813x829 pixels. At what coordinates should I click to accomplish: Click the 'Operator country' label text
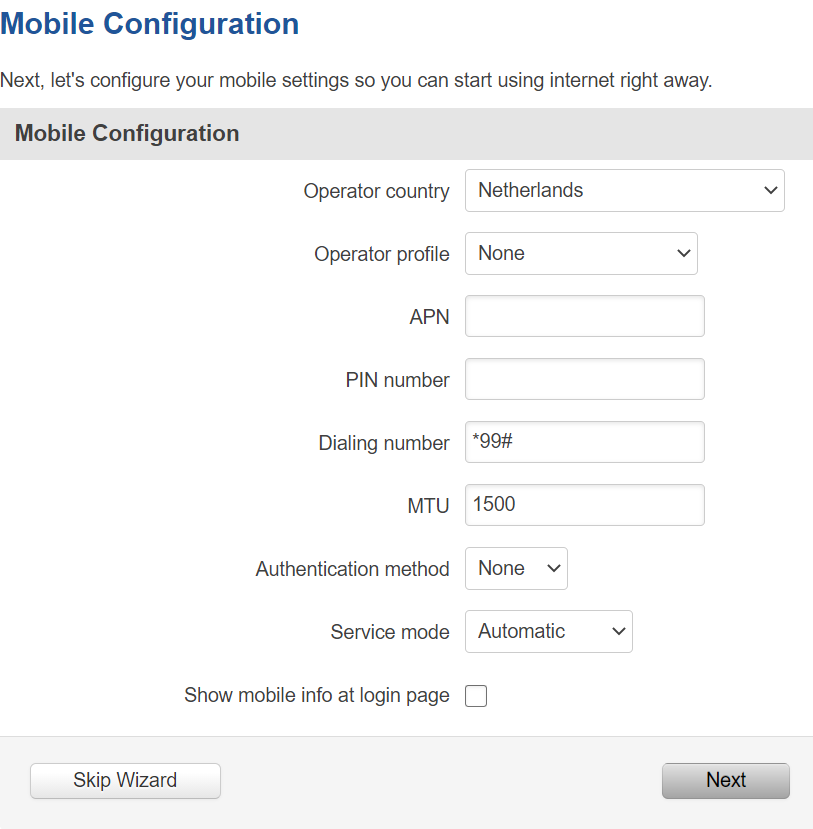[x=376, y=191]
